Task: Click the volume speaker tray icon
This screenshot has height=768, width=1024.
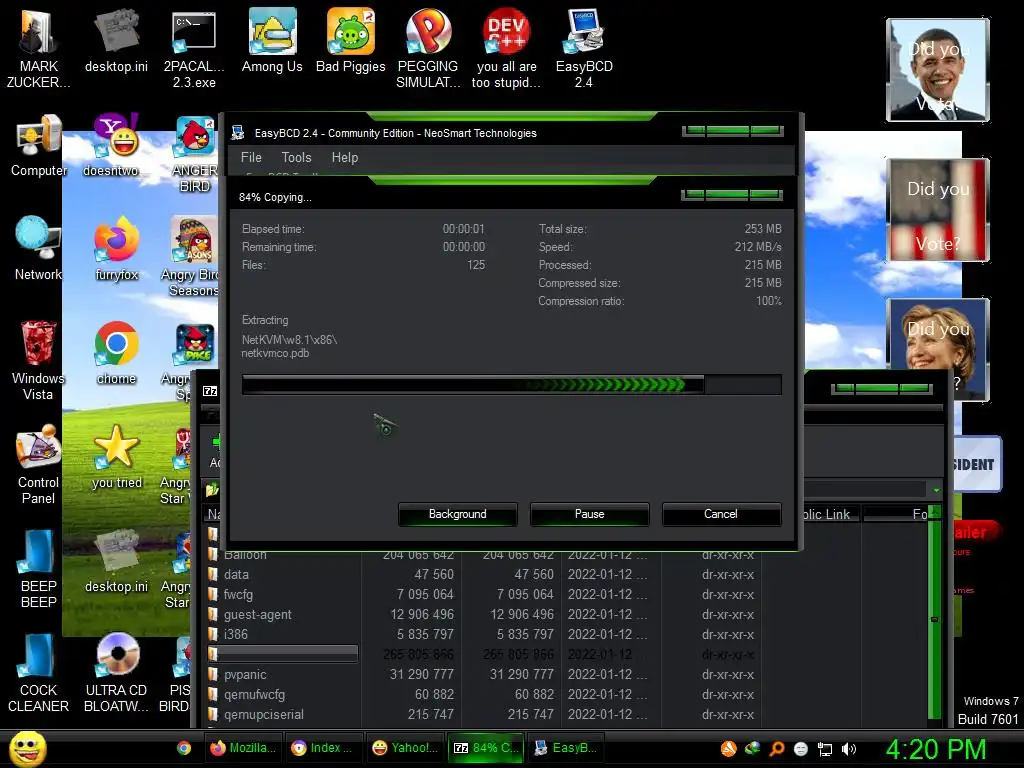Action: tap(849, 749)
